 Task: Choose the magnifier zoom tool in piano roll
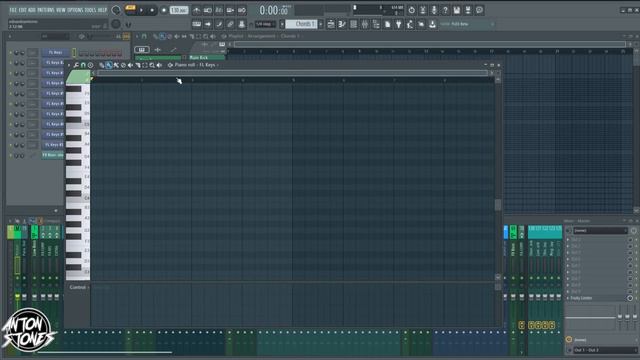click(152, 65)
